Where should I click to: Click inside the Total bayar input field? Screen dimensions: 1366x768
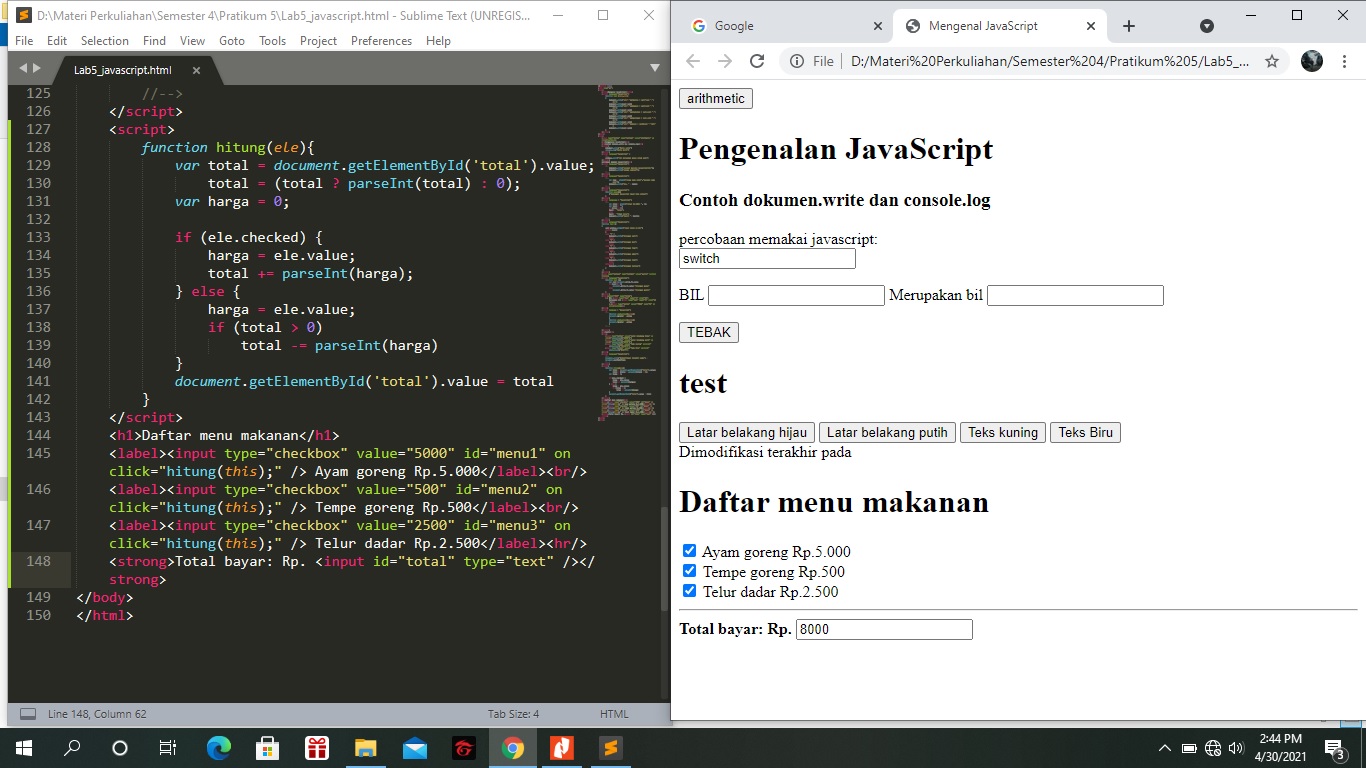883,629
